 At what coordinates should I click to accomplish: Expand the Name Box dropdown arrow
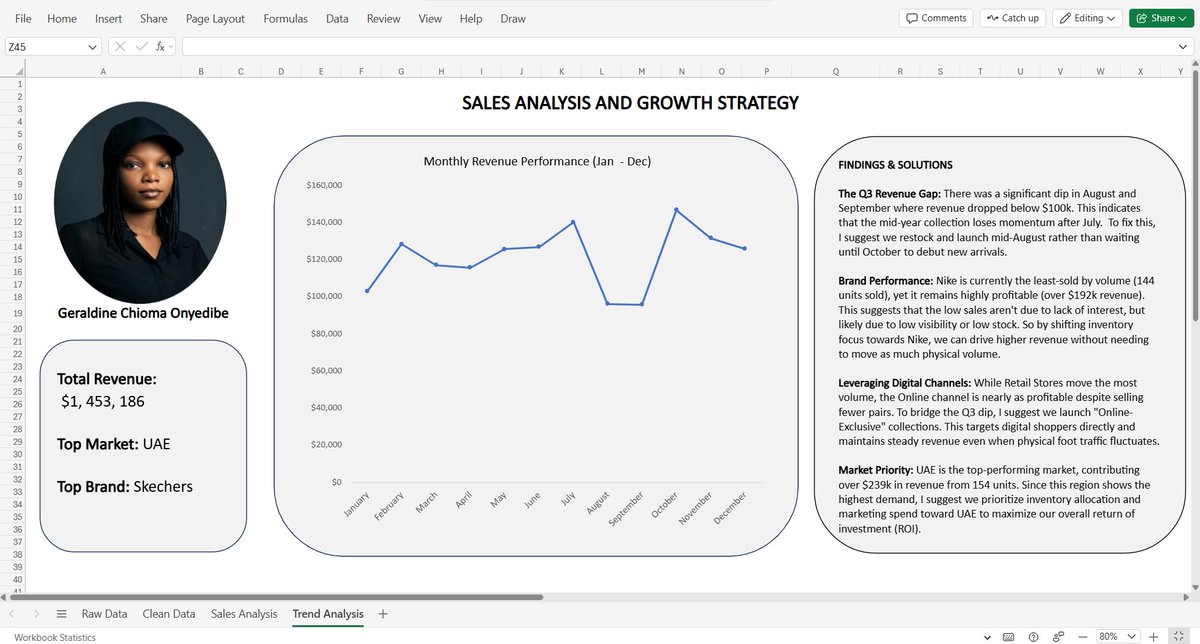tap(93, 46)
